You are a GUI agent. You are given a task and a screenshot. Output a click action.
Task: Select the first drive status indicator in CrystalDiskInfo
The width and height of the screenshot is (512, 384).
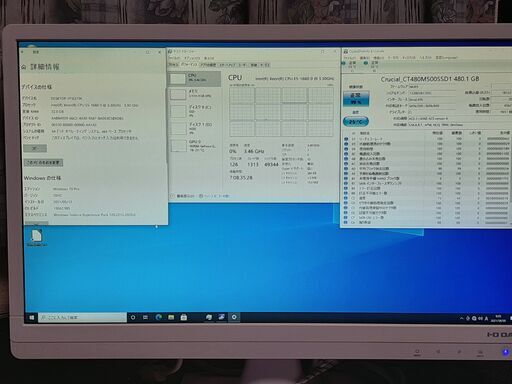(349, 66)
